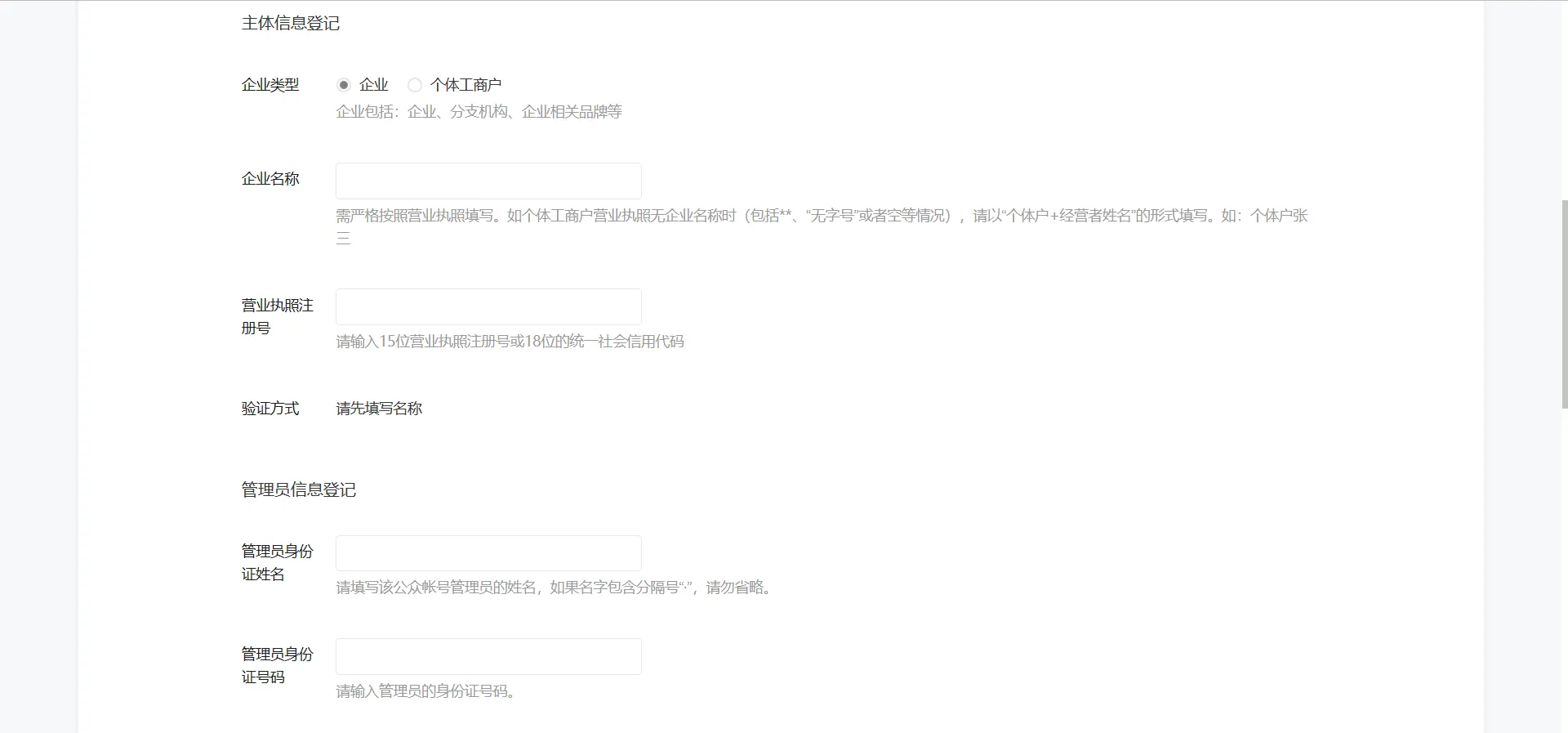Screen dimensions: 1568x733
Task: Select the 企业 radio button
Action: click(344, 85)
